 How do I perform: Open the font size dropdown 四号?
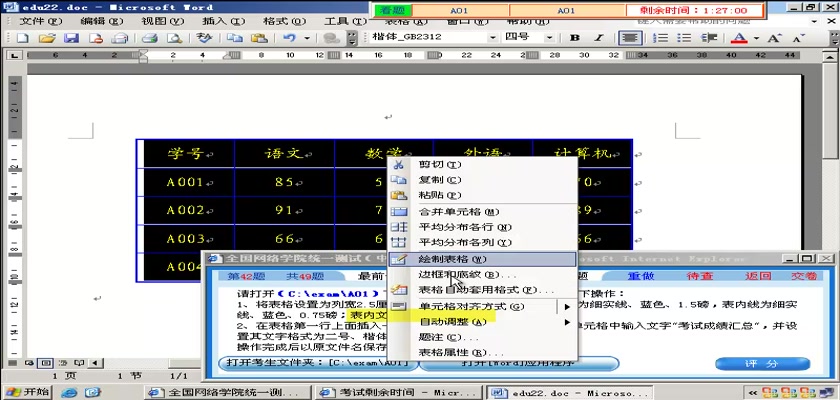coord(549,37)
